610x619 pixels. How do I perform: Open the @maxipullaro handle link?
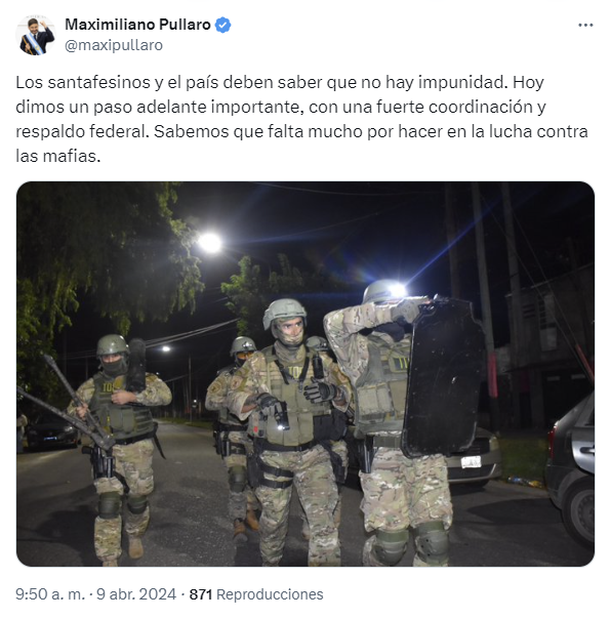click(x=113, y=45)
